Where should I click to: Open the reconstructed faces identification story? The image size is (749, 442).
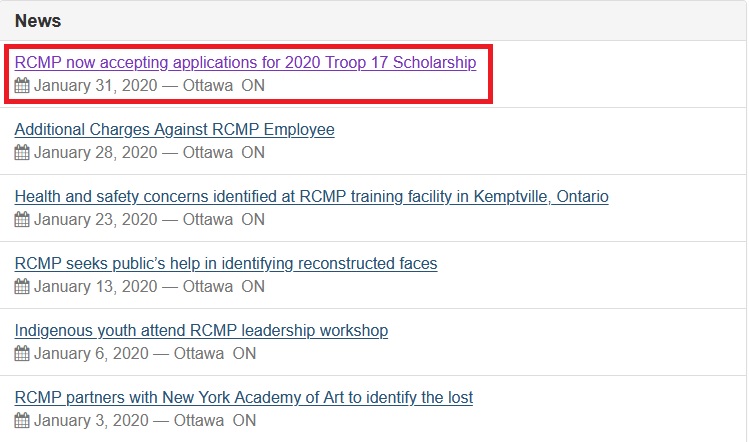click(x=226, y=264)
